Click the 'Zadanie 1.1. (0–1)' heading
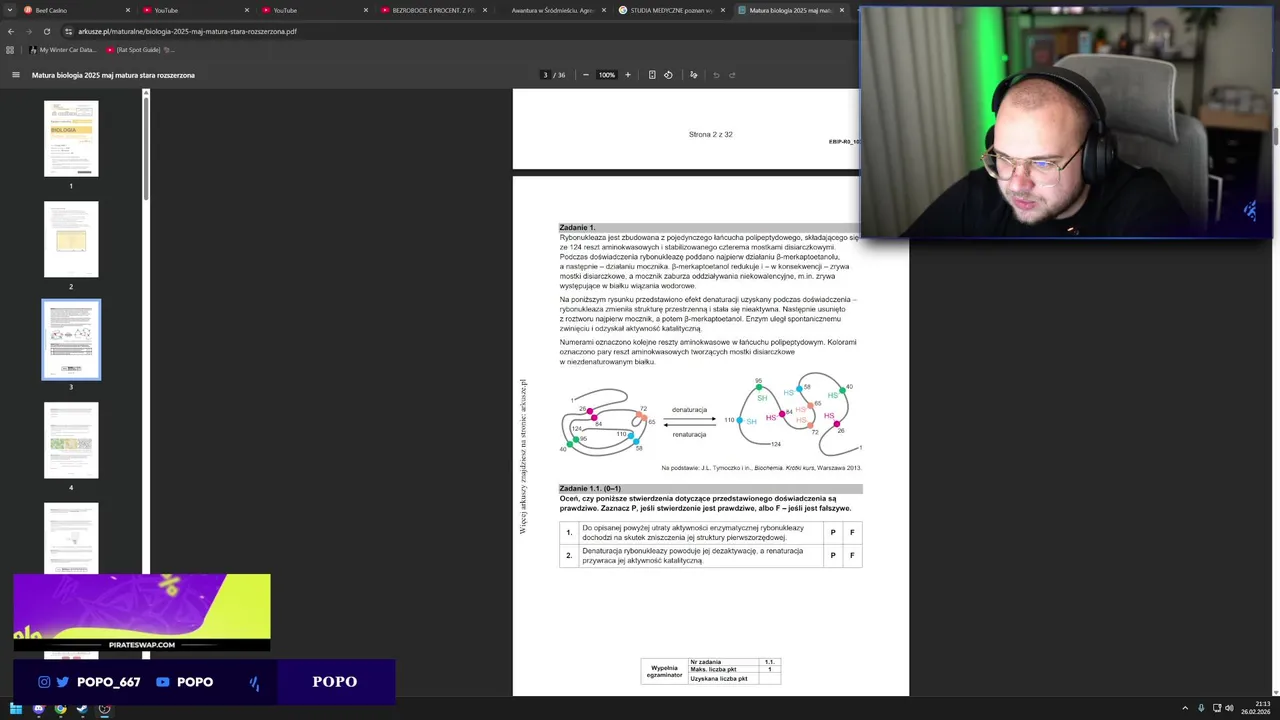This screenshot has height=720, width=1280. pos(590,488)
